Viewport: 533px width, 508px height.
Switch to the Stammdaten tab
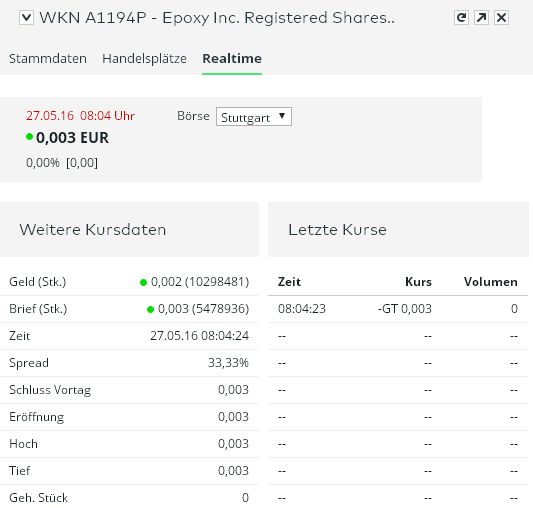pyautogui.click(x=48, y=58)
